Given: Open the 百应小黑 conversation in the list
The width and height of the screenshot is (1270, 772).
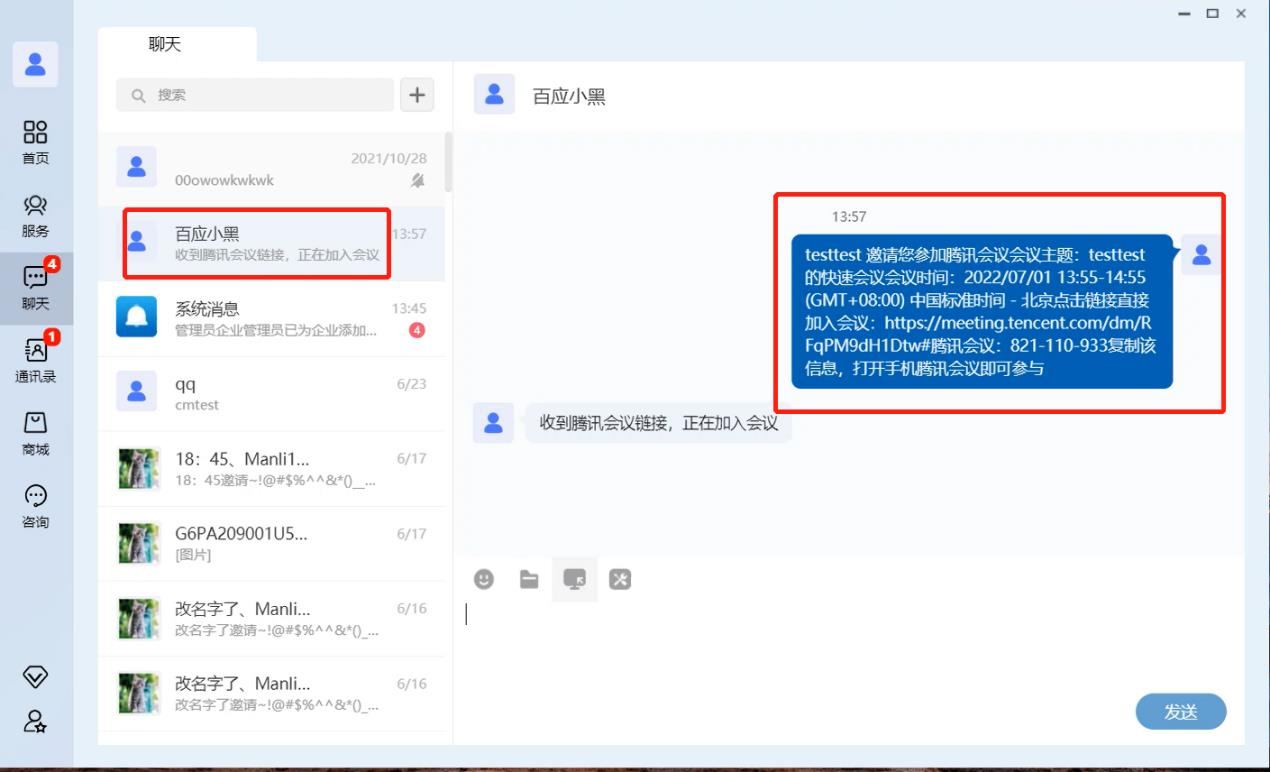Looking at the screenshot, I should 271,244.
